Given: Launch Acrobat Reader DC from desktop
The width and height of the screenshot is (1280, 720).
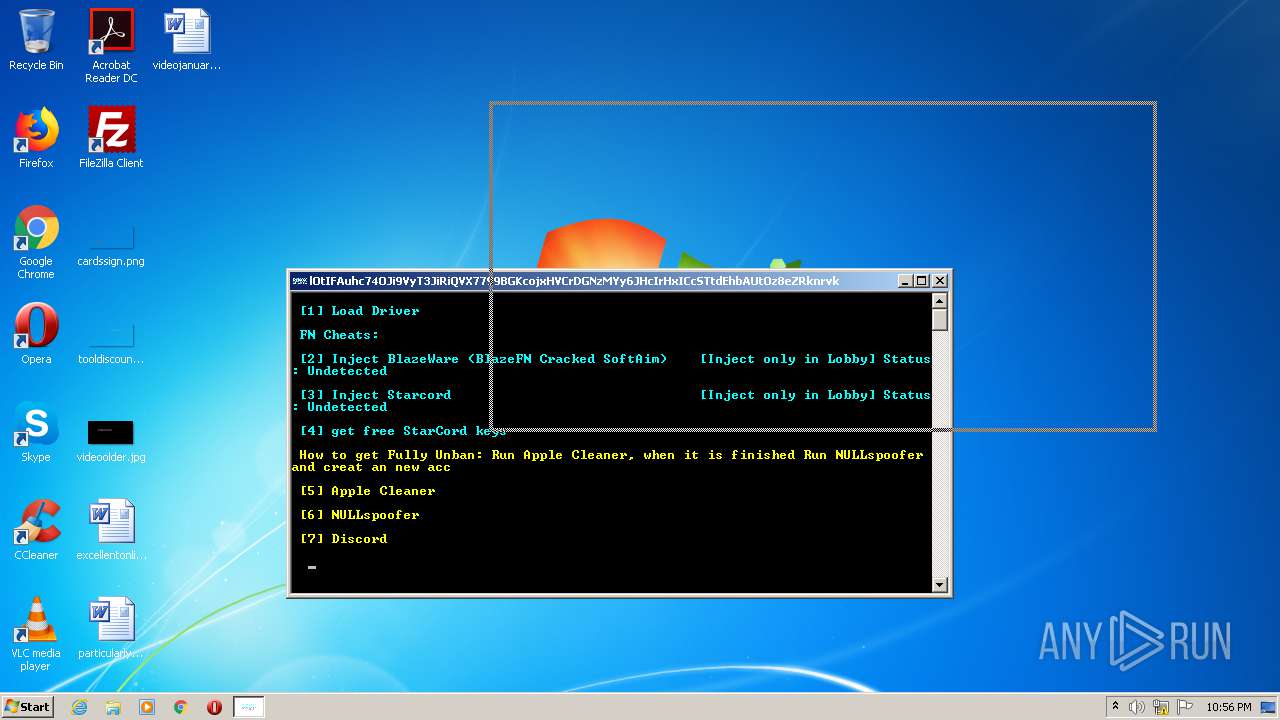Looking at the screenshot, I should (x=111, y=46).
